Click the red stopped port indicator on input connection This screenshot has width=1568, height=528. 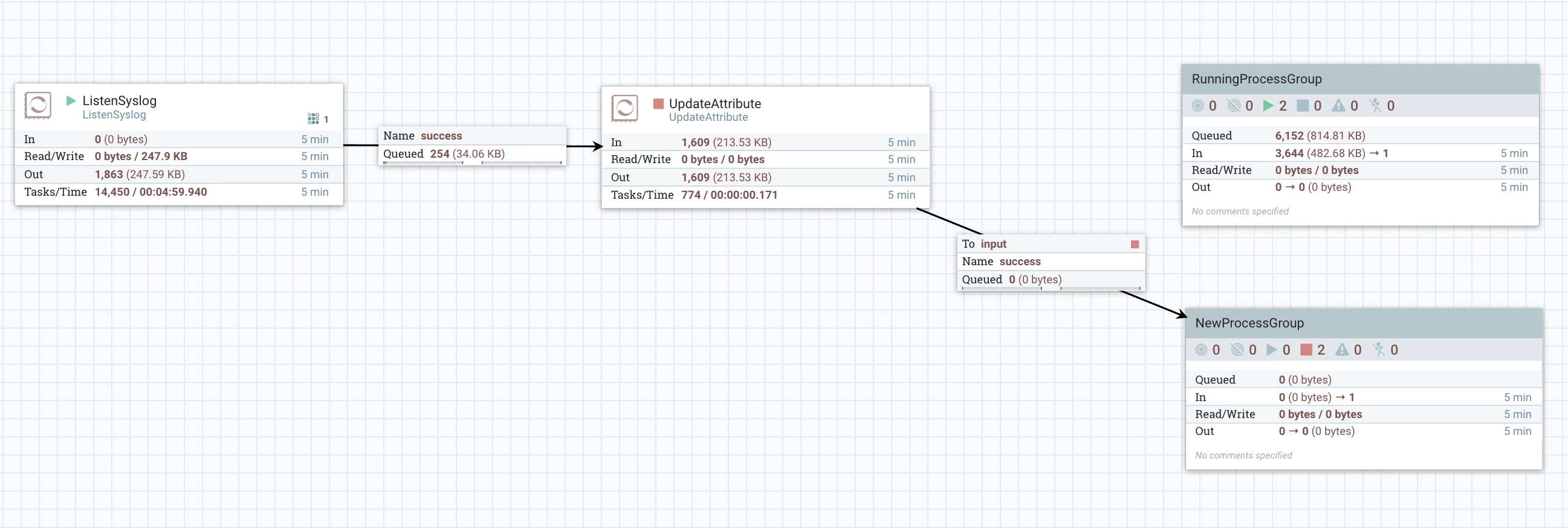point(1135,244)
